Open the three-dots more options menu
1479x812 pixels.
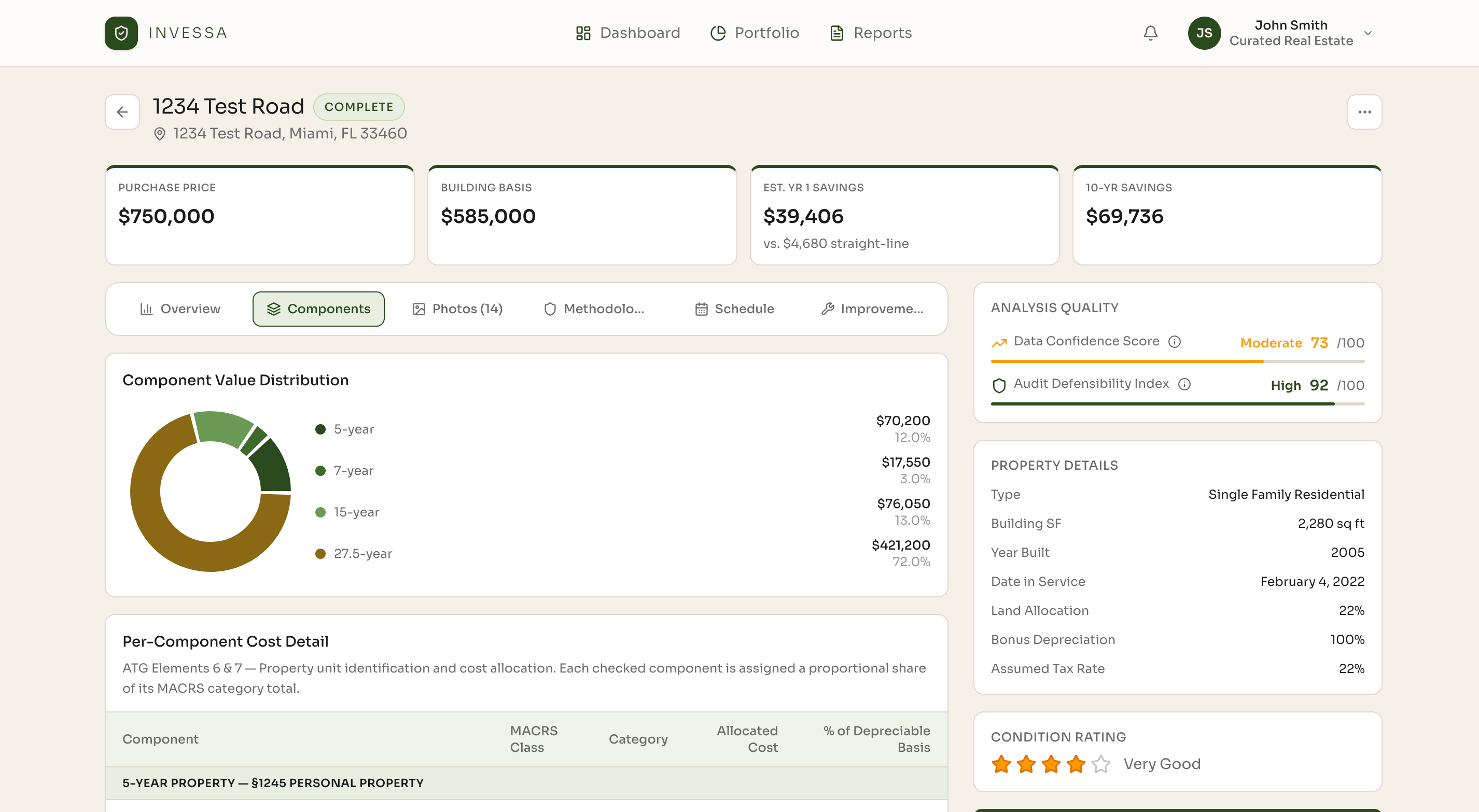(1364, 111)
